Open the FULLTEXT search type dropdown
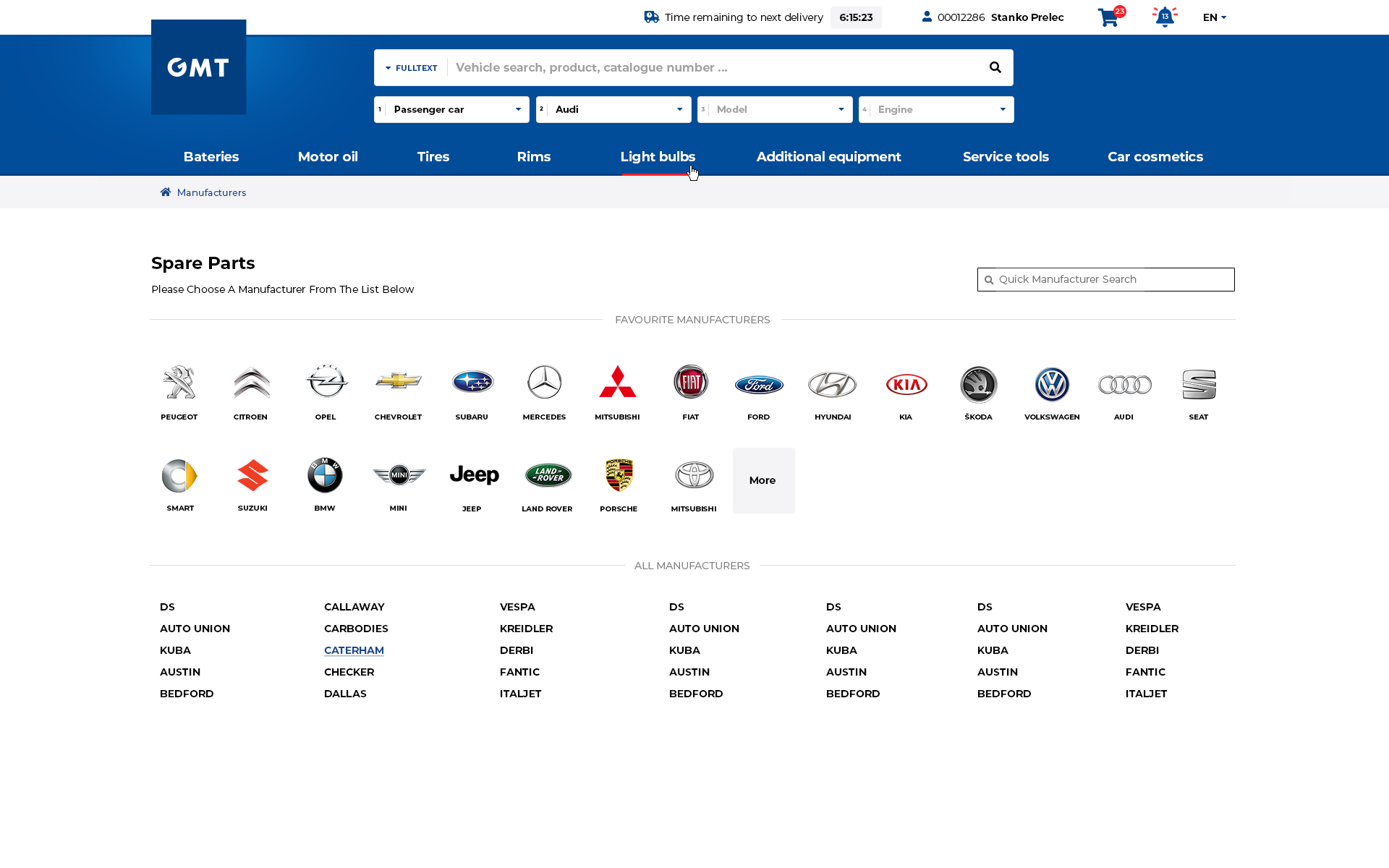 click(x=411, y=68)
